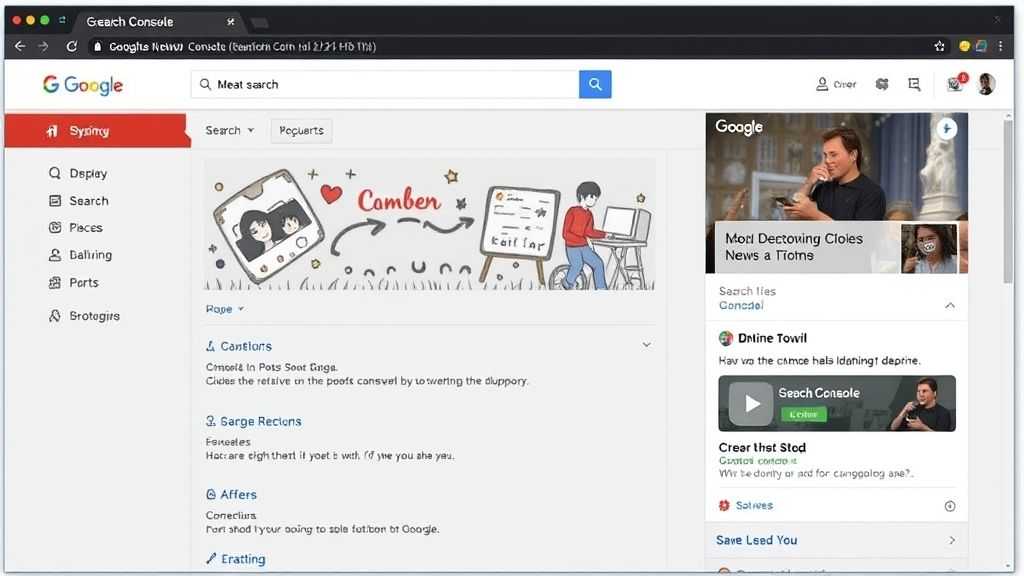
Task: Click the 'Dnline Towil' heading icon
Action: (x=726, y=338)
